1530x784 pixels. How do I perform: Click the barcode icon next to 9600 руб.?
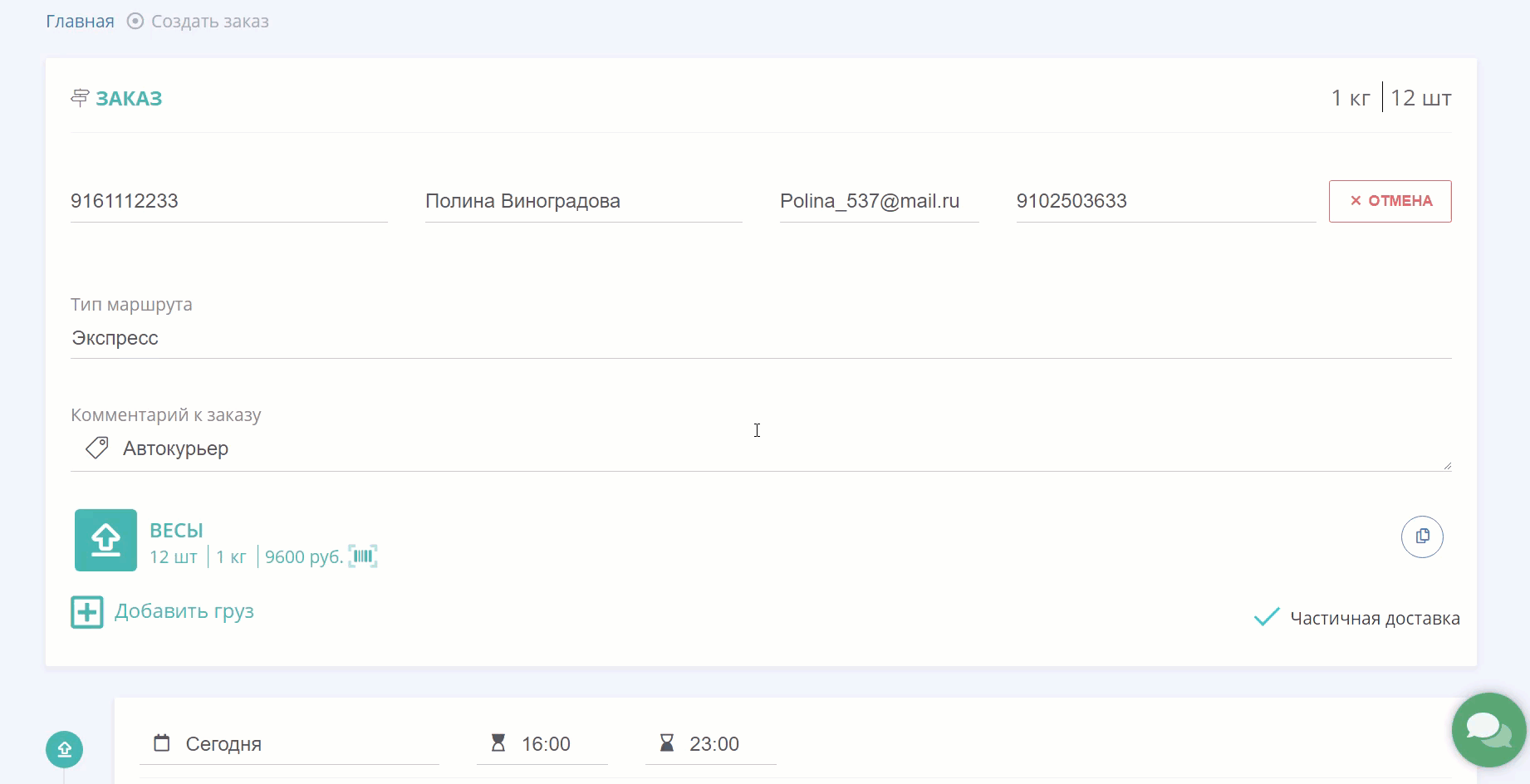(363, 556)
